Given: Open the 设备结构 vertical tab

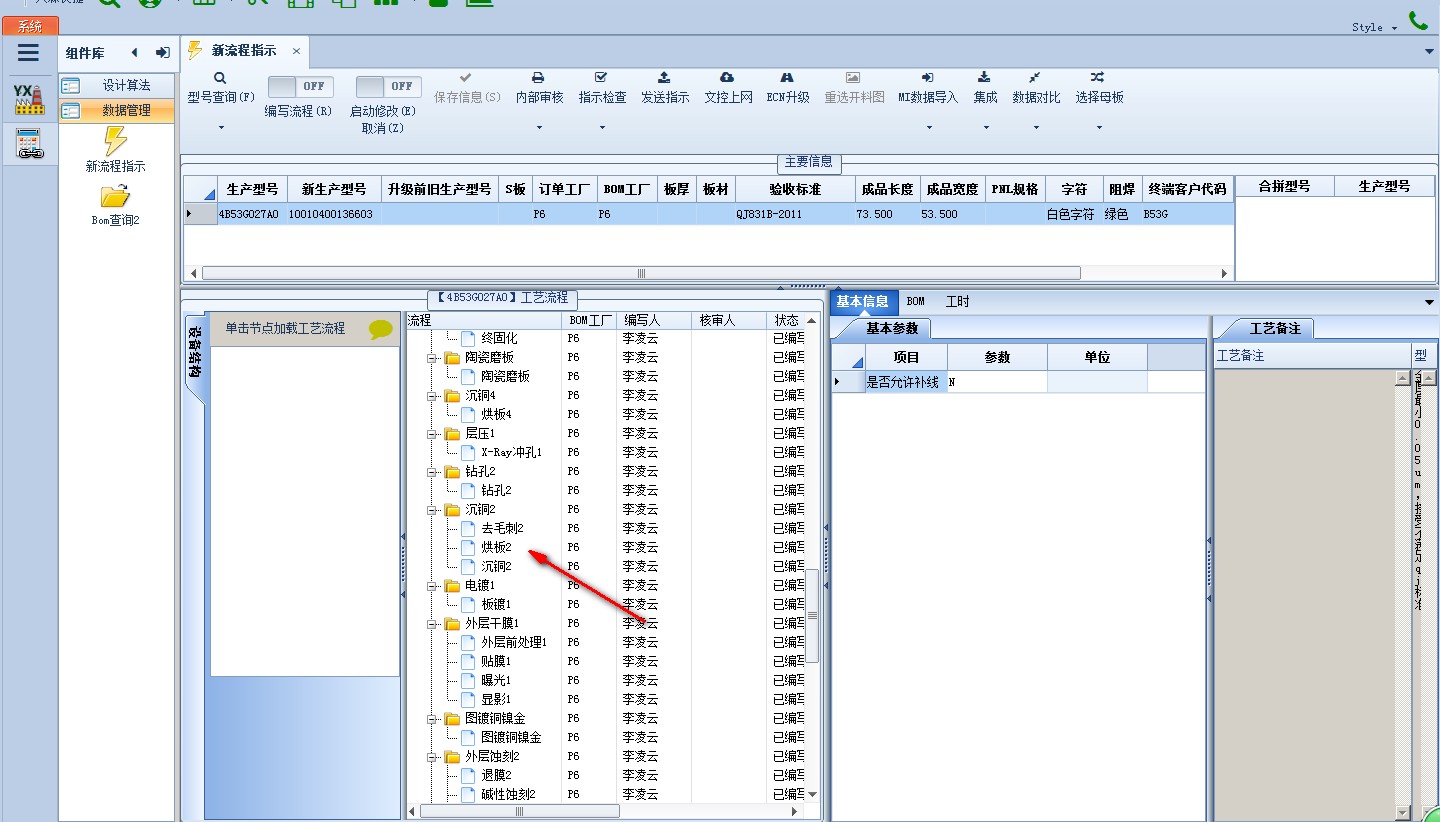Looking at the screenshot, I should [x=195, y=352].
